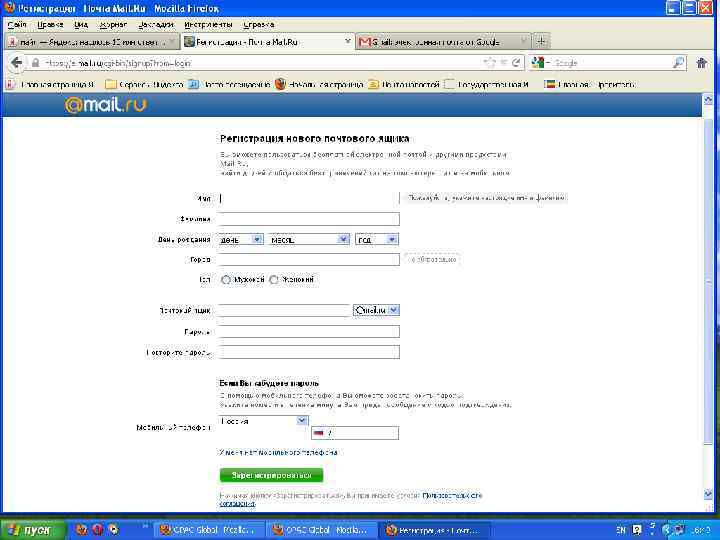Click the help question mark tray icon

[636, 530]
